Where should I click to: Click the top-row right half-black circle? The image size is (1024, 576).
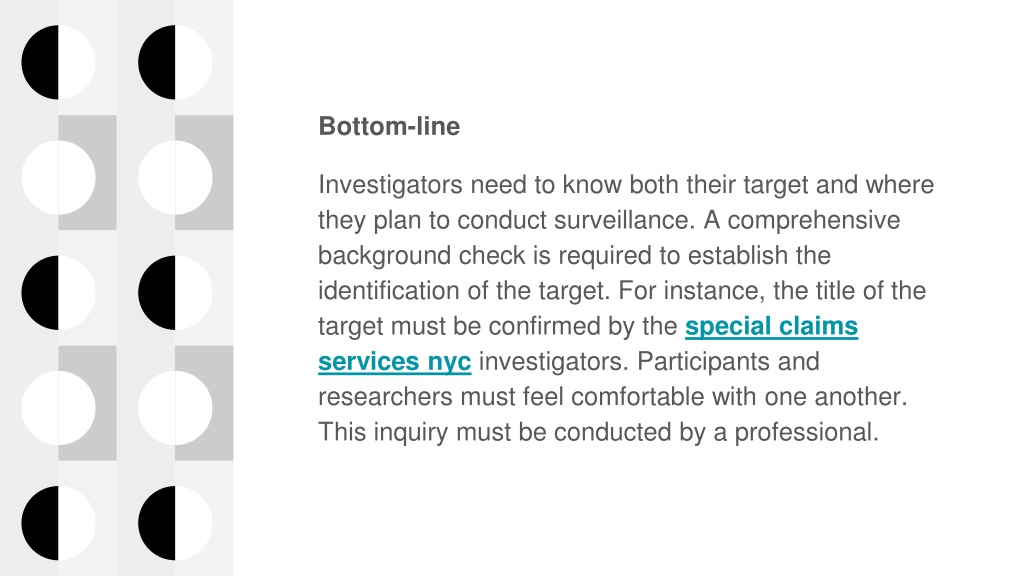coord(175,63)
